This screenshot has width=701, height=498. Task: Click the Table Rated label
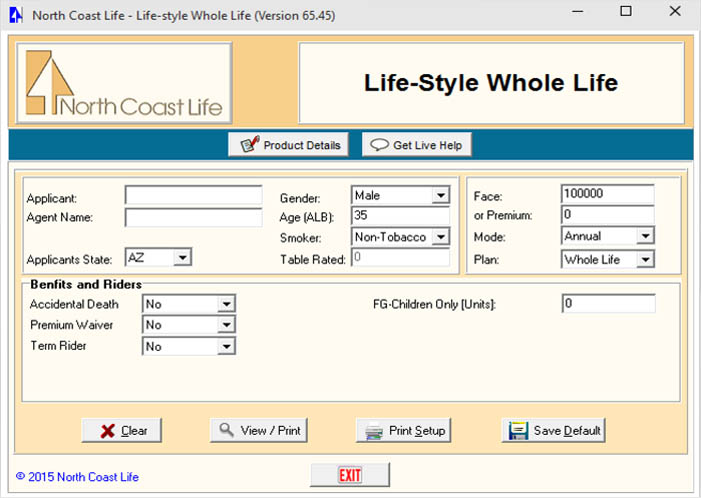pos(313,259)
